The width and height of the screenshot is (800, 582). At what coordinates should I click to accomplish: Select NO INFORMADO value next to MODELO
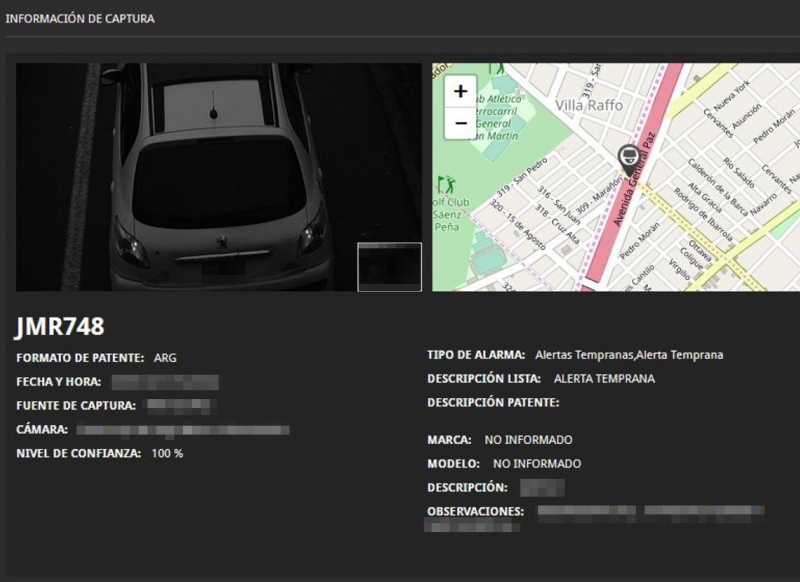(x=537, y=464)
